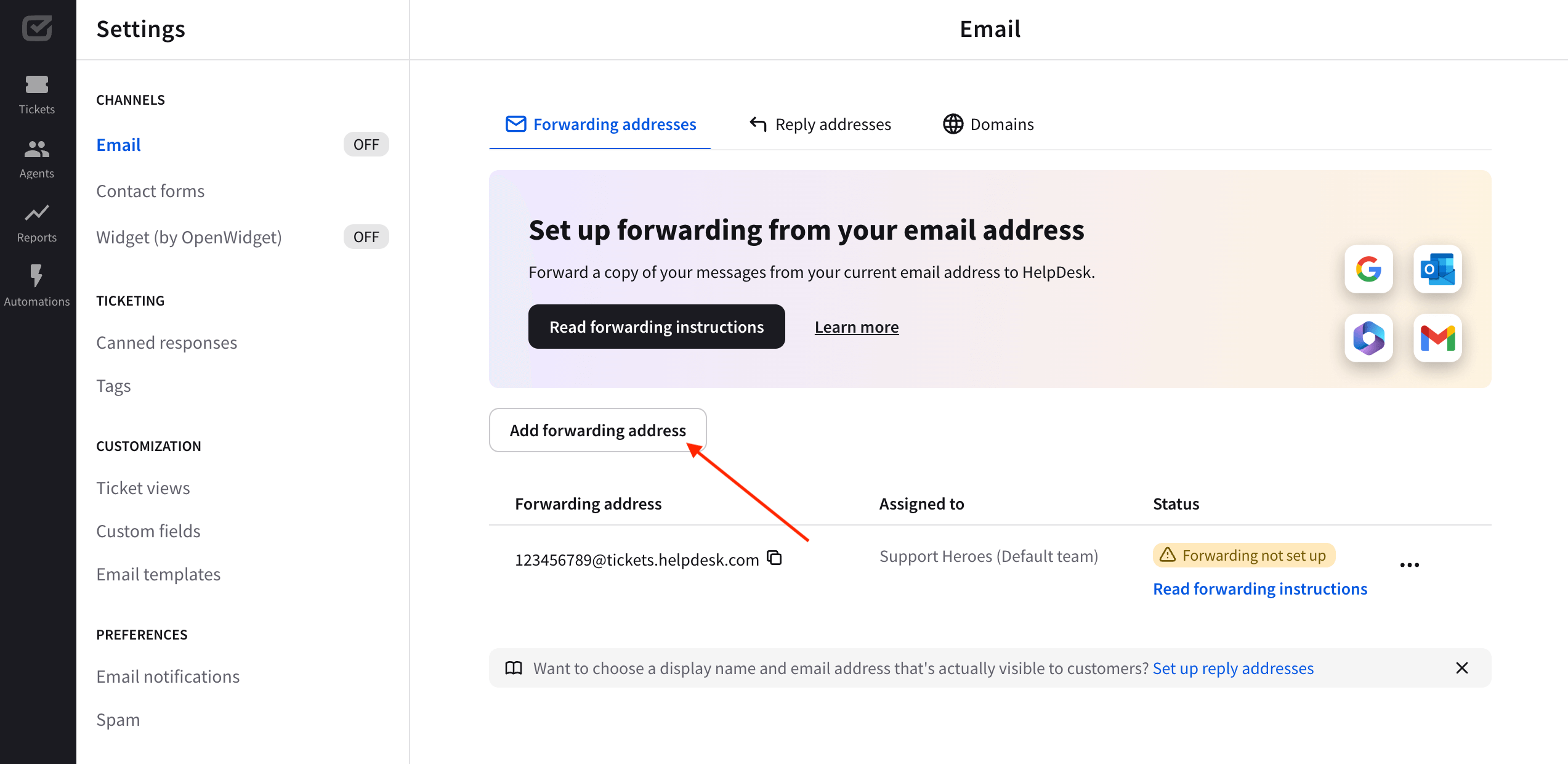Screen dimensions: 1568x764
Task: Select Forwarding addresses tab
Action: point(600,124)
